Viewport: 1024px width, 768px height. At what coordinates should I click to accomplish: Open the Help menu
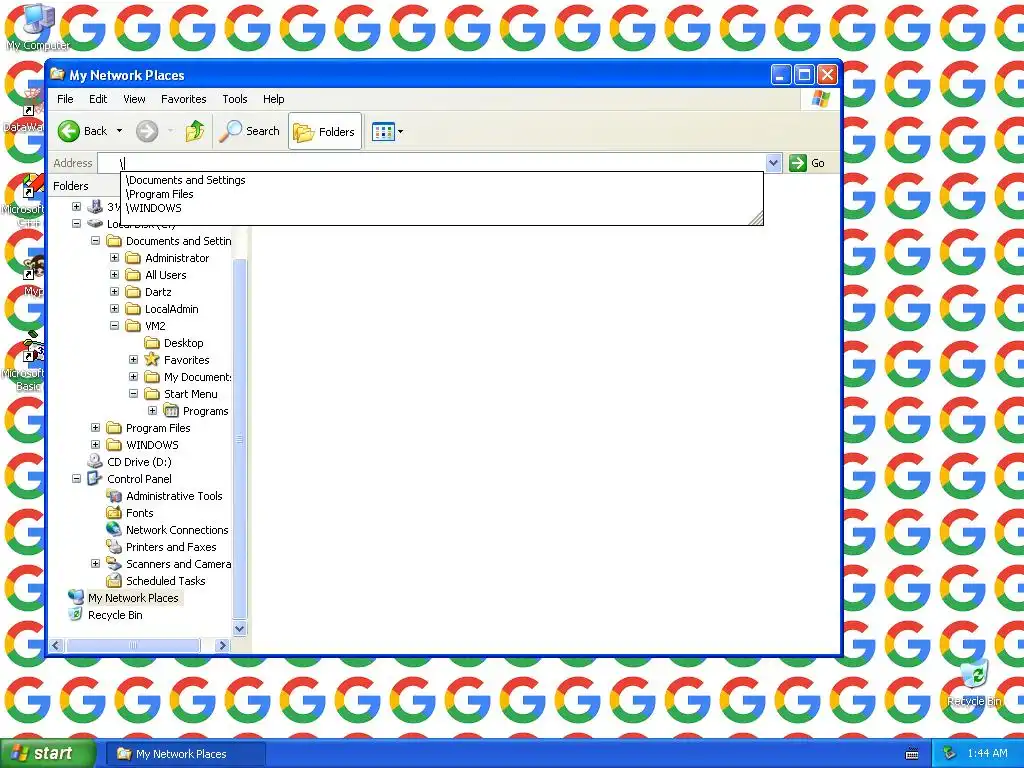pos(274,99)
